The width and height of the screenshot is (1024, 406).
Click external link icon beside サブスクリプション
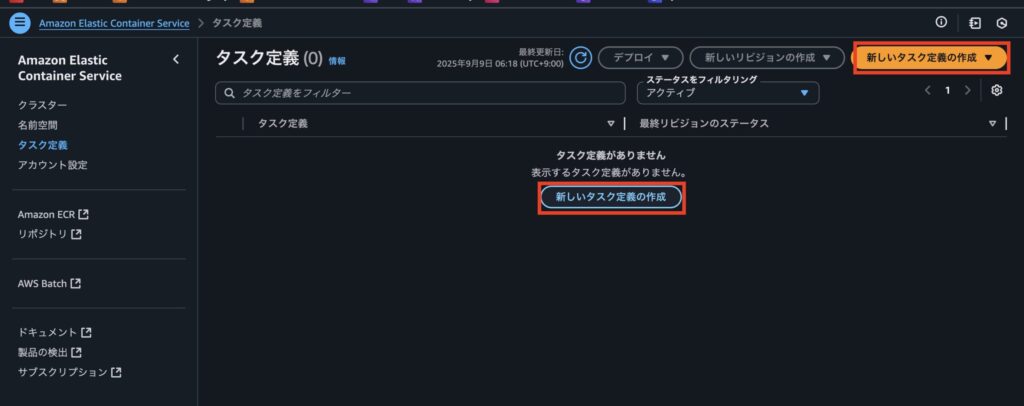pos(116,372)
